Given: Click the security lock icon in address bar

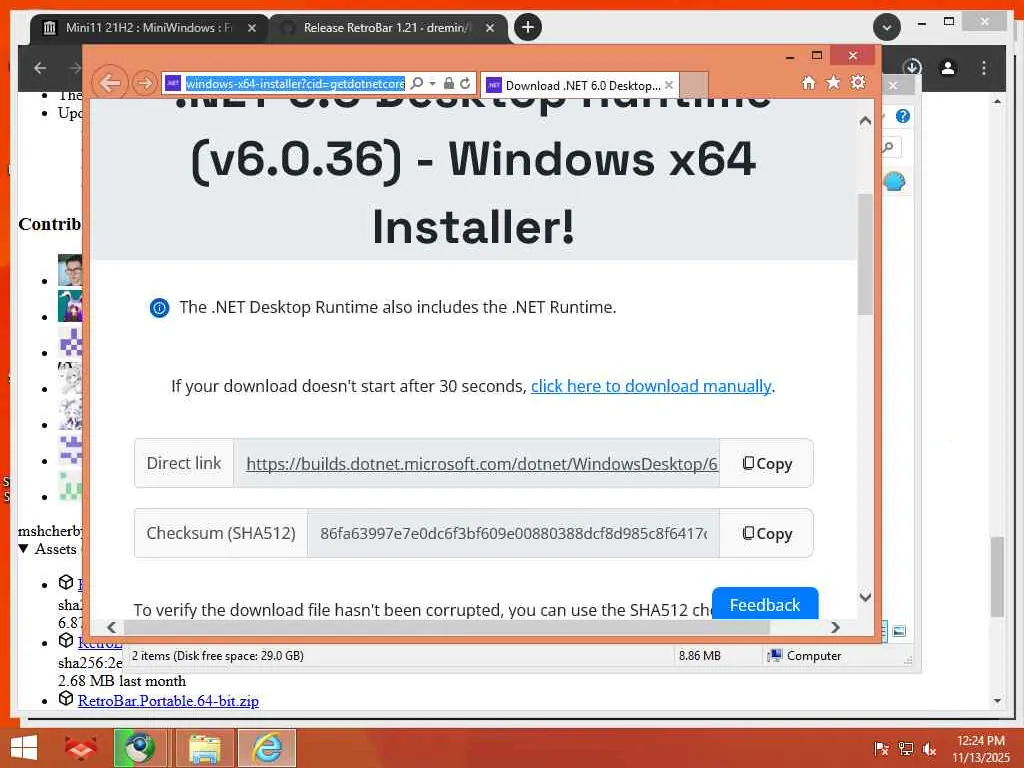Looking at the screenshot, I should point(449,84).
